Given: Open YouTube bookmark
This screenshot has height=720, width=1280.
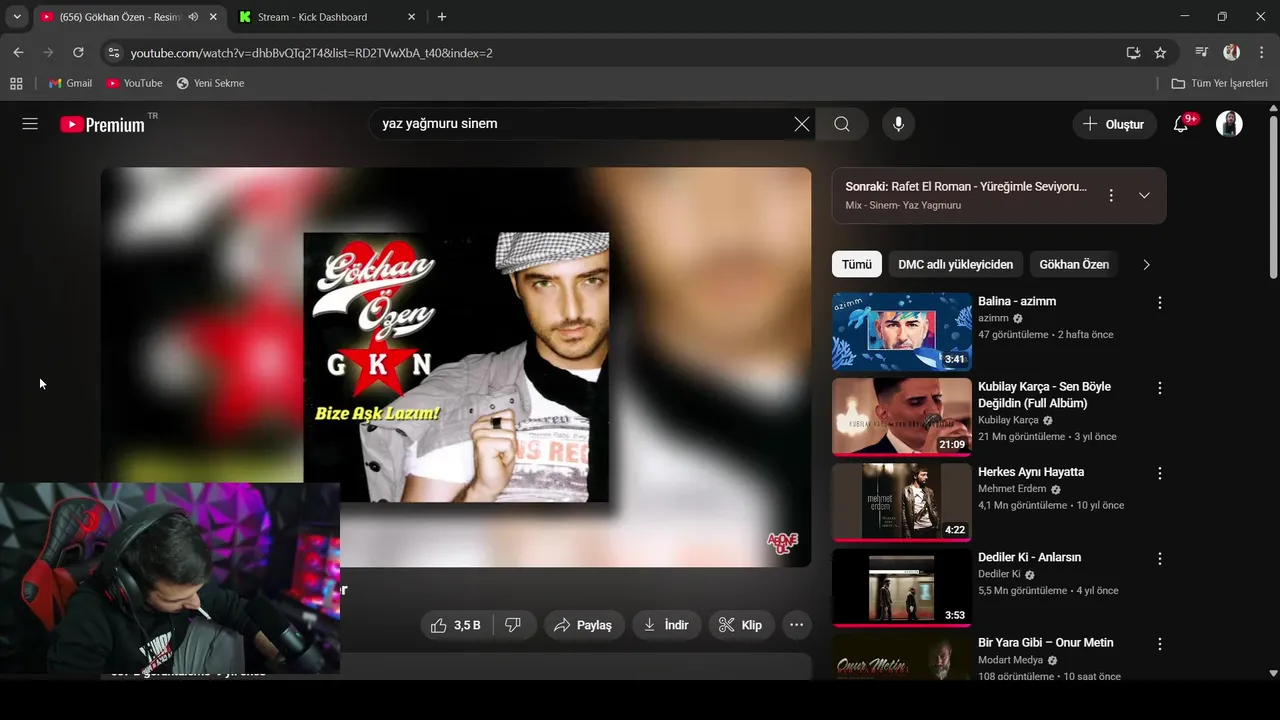Looking at the screenshot, I should point(135,83).
